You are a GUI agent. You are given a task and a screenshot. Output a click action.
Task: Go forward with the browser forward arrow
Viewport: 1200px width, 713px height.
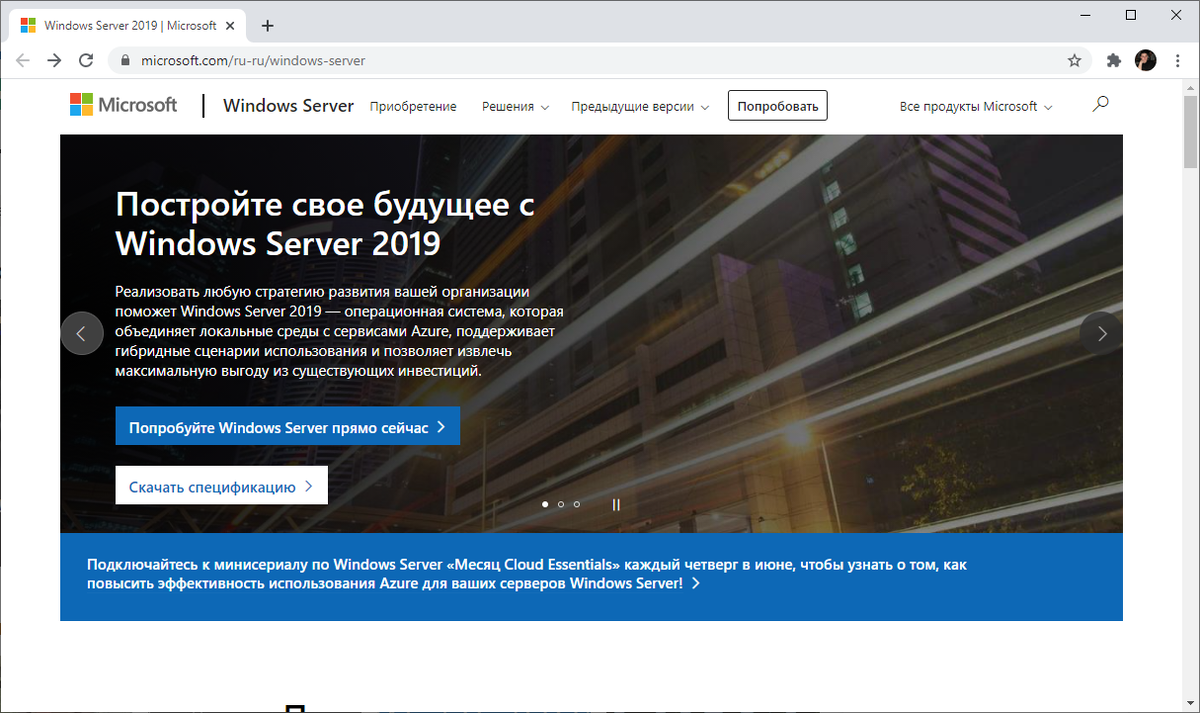[55, 61]
